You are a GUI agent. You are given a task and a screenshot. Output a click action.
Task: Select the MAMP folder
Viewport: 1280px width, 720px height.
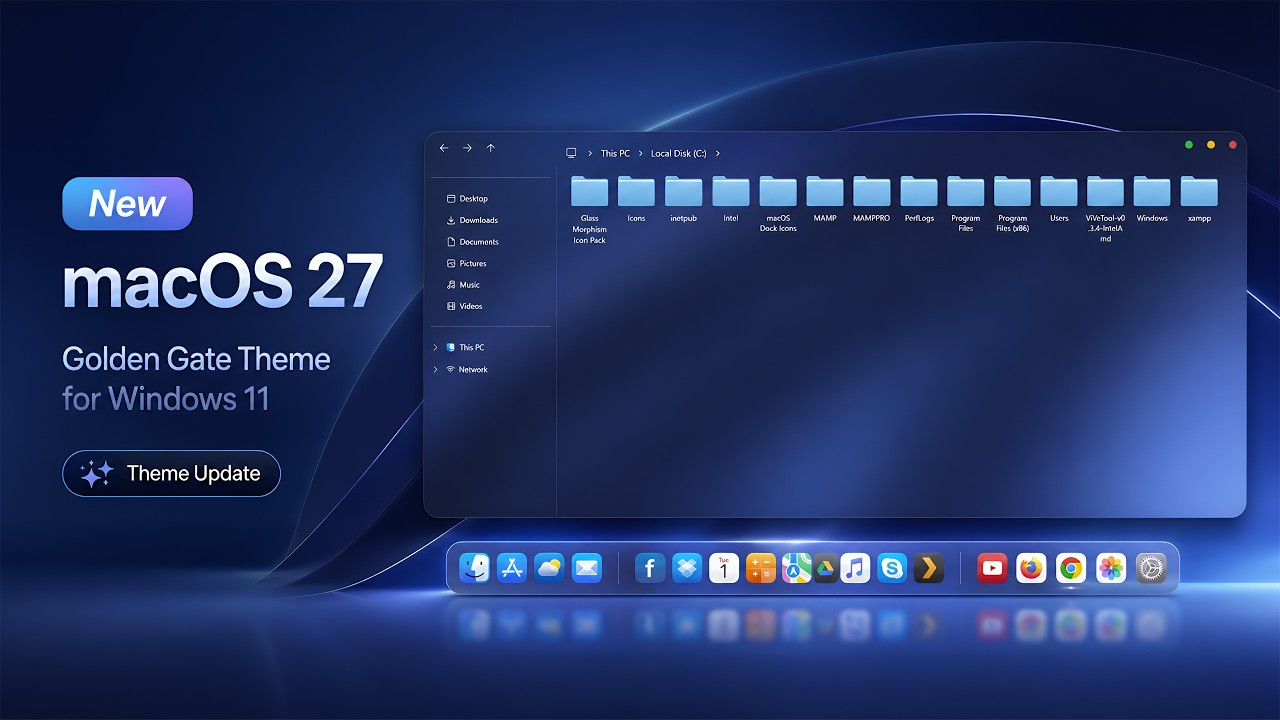pos(825,199)
